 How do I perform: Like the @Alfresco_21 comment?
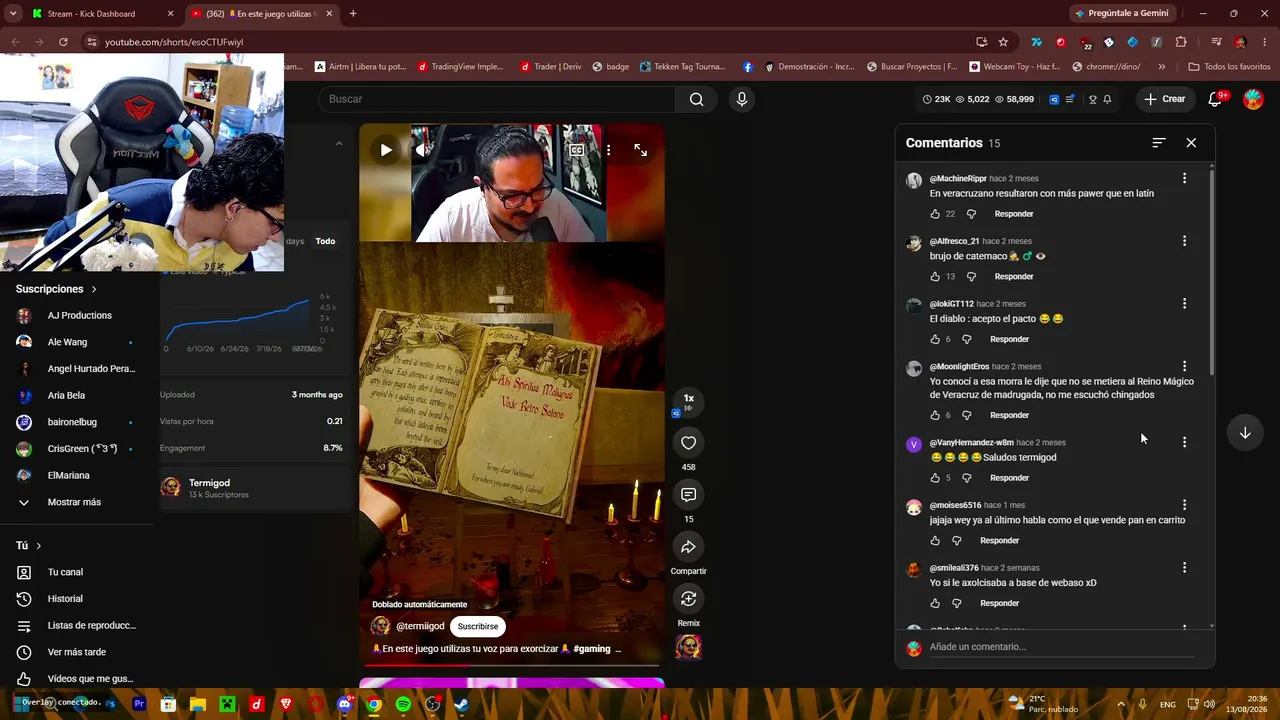click(x=935, y=277)
